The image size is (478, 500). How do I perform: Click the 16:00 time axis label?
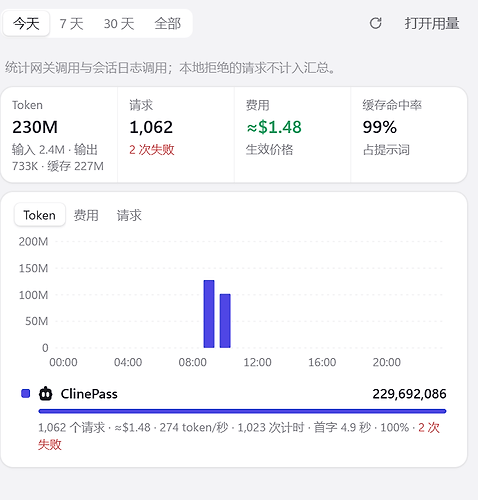[322, 362]
